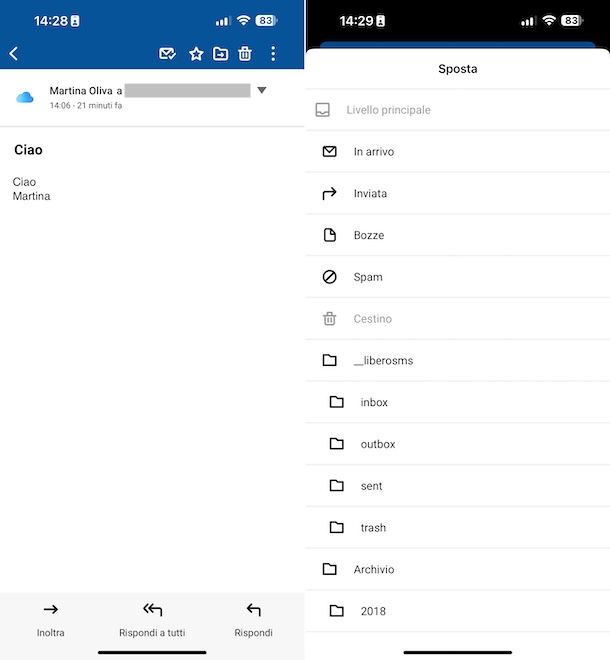The image size is (610, 660).
Task: Tap the iCloud sender avatar
Action: (25, 98)
